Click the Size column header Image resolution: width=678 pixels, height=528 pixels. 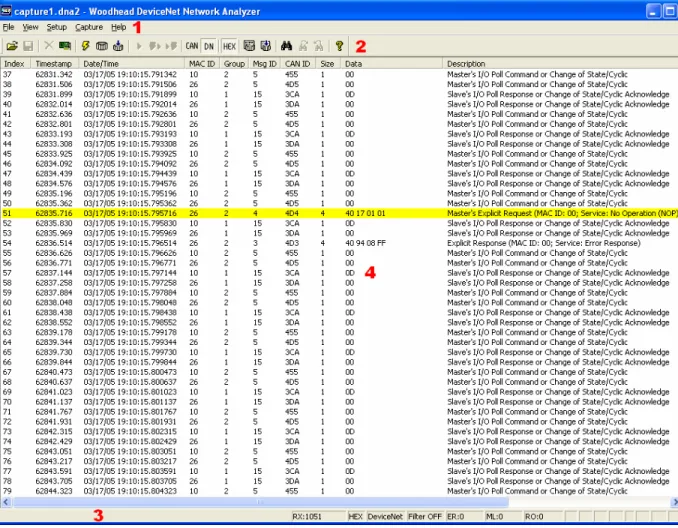328,64
